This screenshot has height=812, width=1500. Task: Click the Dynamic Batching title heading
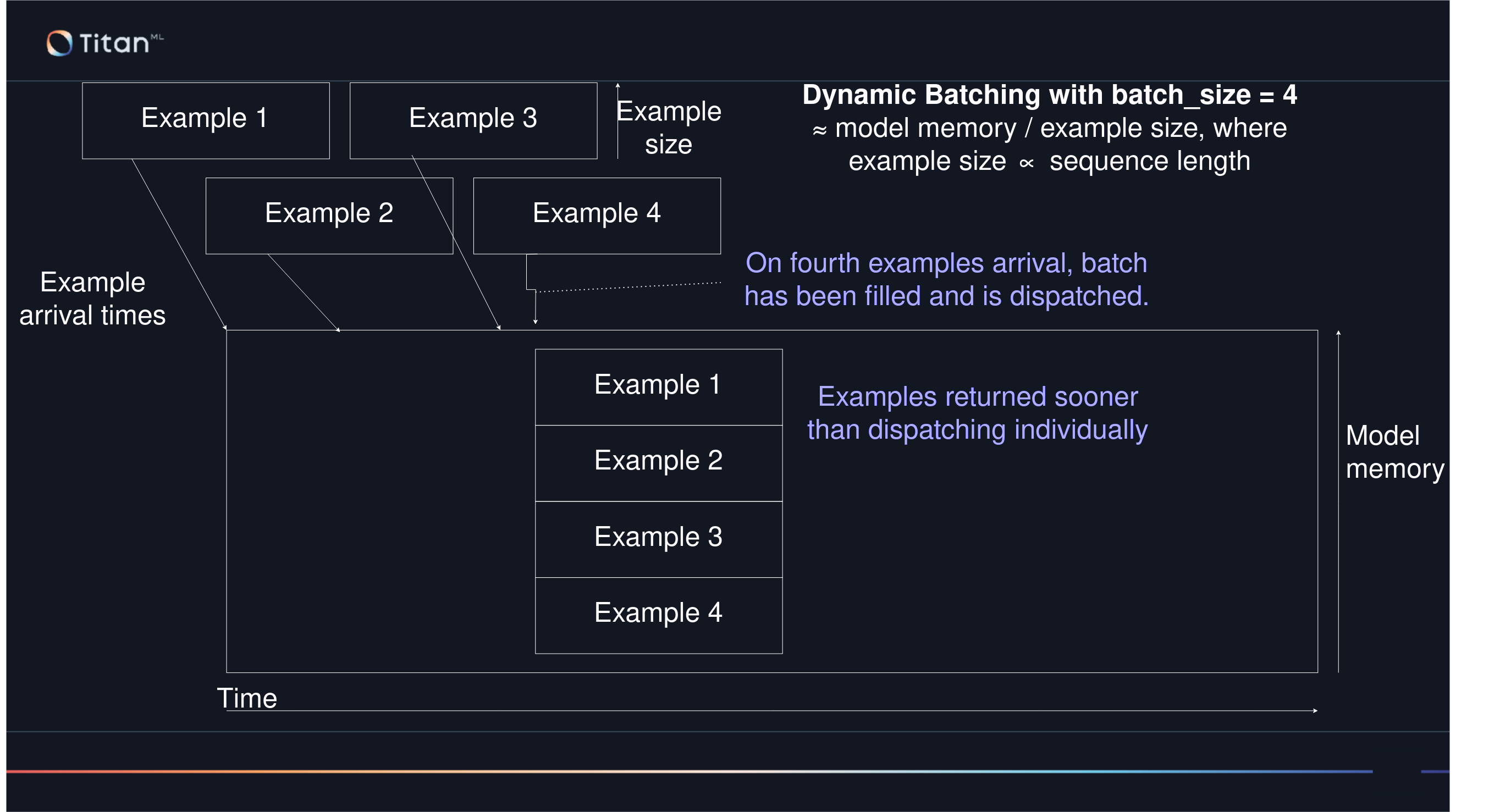pyautogui.click(x=1049, y=95)
